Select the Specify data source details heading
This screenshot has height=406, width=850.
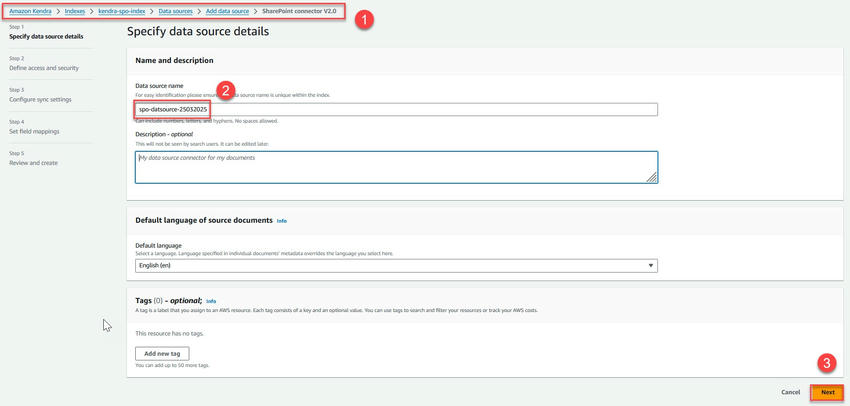pyautogui.click(x=198, y=32)
